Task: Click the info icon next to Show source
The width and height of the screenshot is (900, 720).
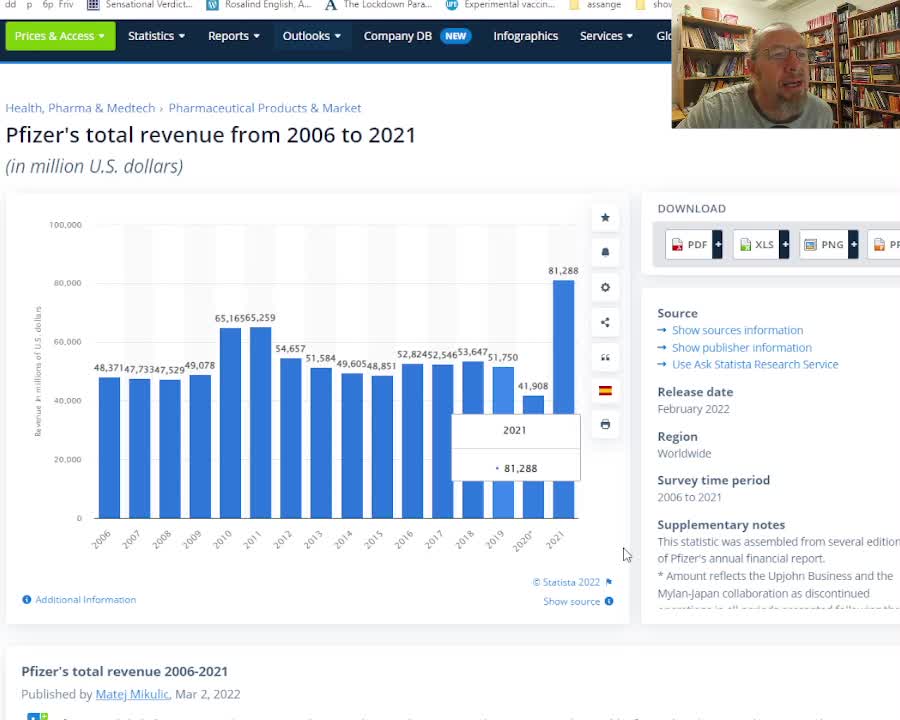Action: pyautogui.click(x=609, y=601)
